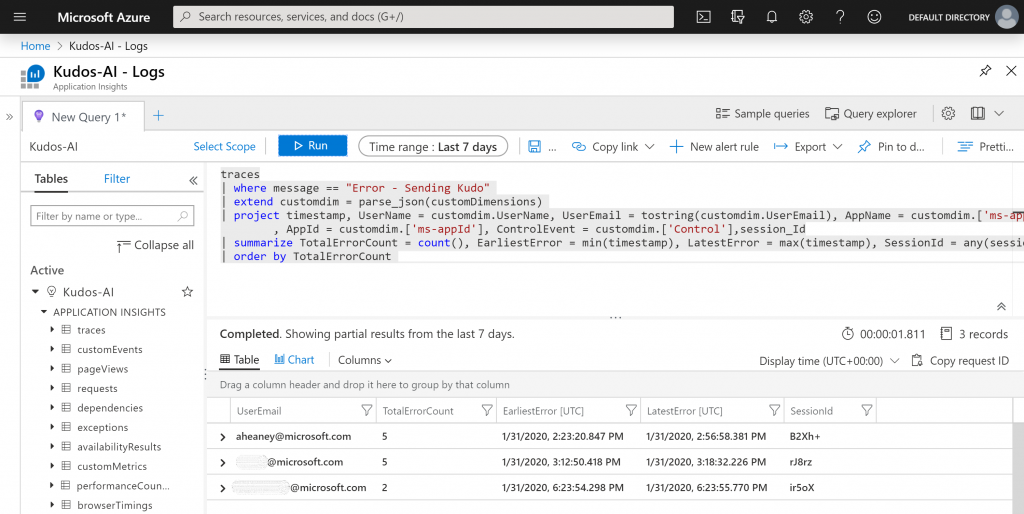The image size is (1024, 514).
Task: Open Logs settings gear icon
Action: point(948,114)
